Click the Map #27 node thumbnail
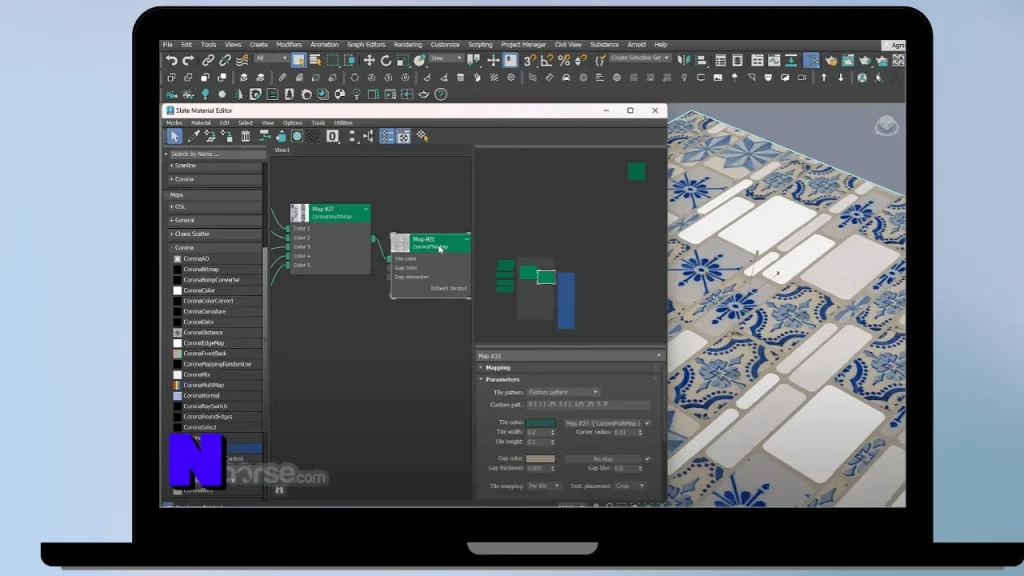 (x=299, y=213)
